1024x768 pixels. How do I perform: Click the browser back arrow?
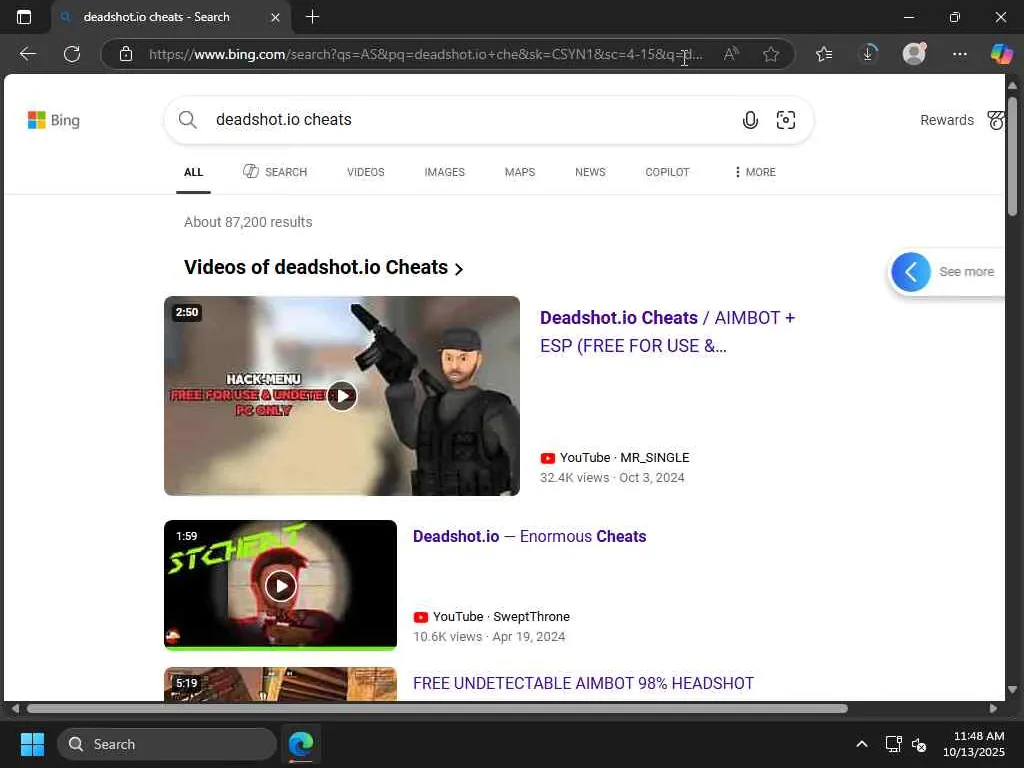(27, 54)
